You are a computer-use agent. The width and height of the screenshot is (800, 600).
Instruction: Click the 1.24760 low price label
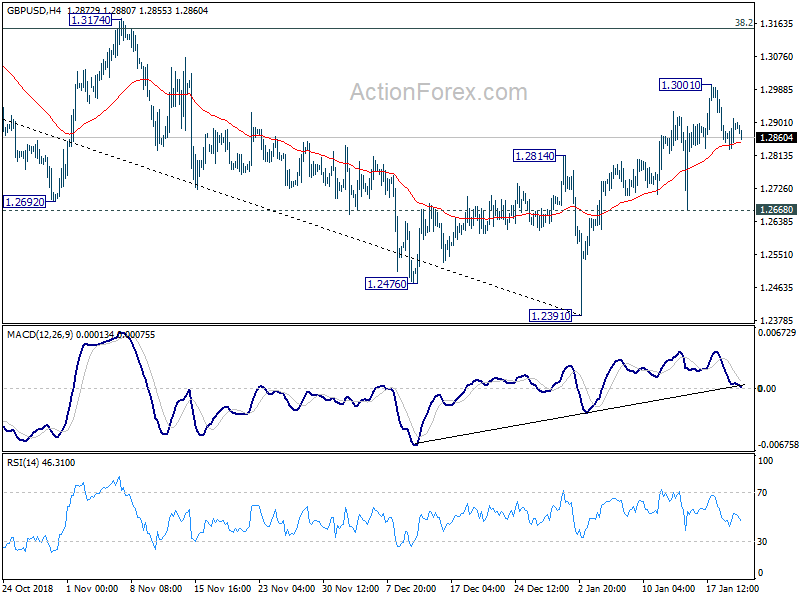tap(387, 284)
